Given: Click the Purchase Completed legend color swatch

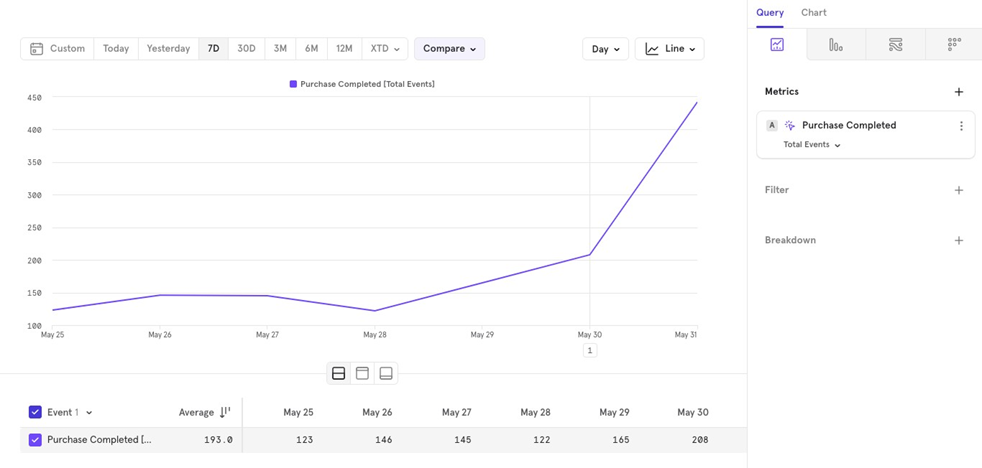Looking at the screenshot, I should coord(293,85).
